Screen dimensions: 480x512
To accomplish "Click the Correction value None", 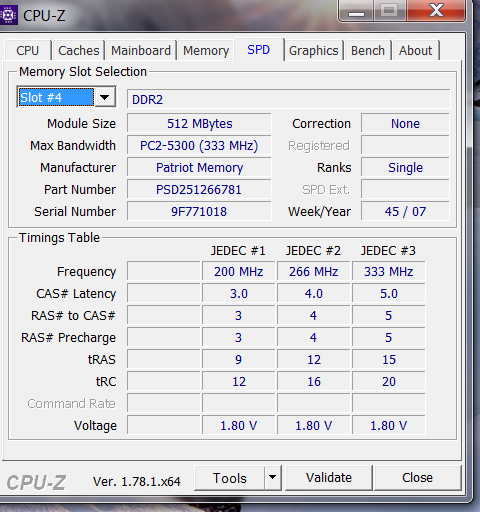I will pos(405,124).
